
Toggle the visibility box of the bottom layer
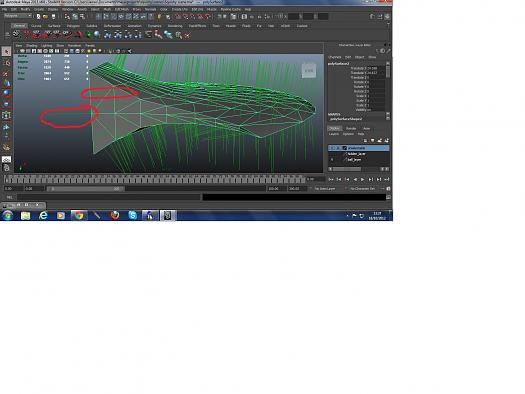click(332, 160)
